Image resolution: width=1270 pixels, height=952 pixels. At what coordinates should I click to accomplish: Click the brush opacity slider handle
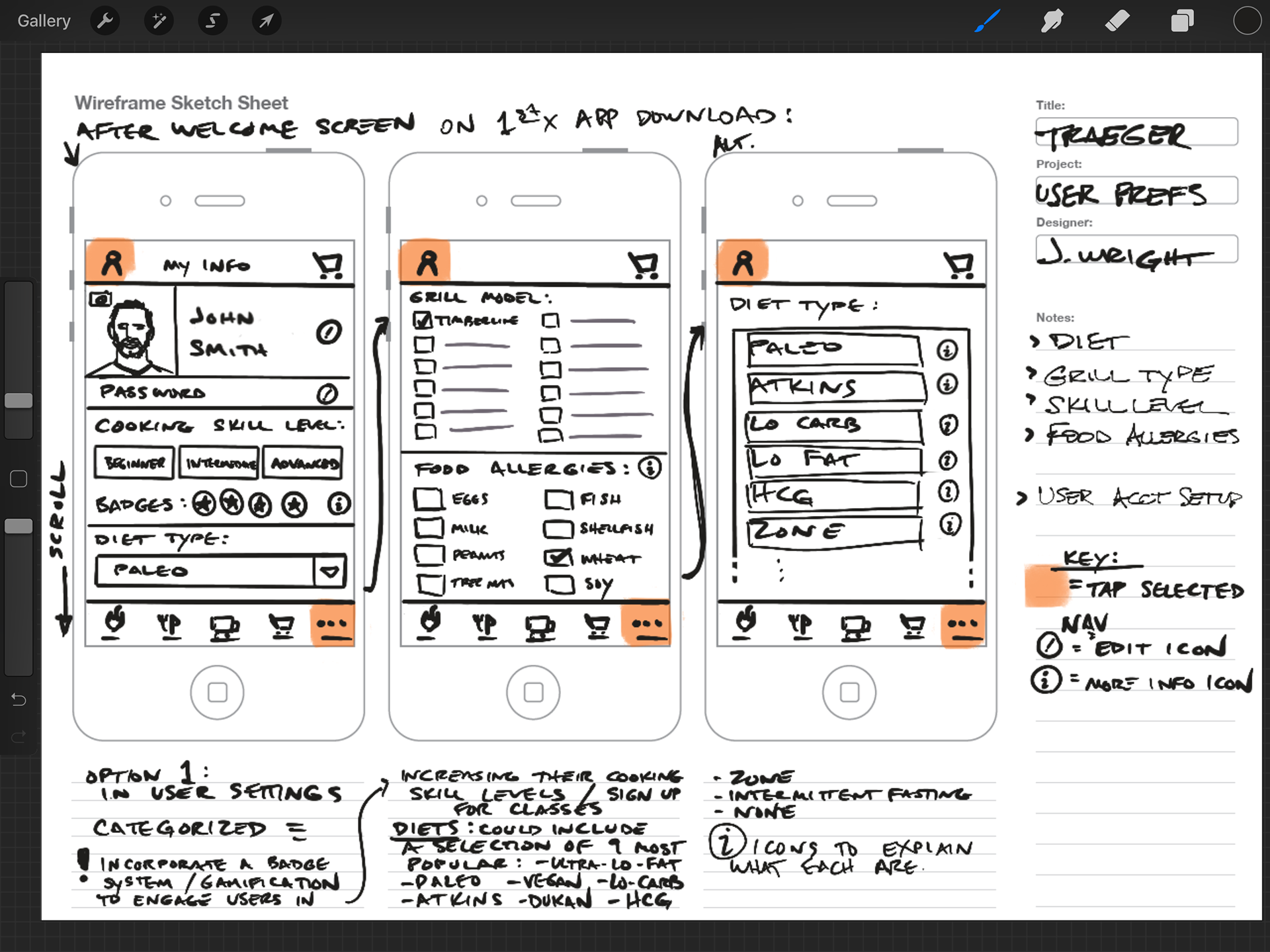pyautogui.click(x=19, y=526)
